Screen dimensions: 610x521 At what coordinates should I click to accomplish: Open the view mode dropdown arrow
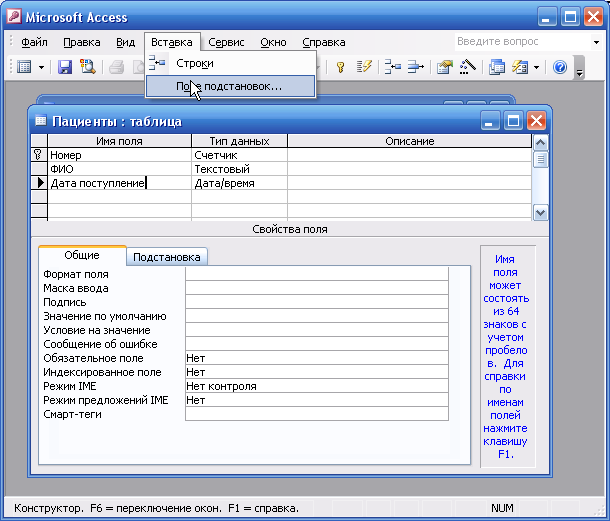pyautogui.click(x=42, y=68)
